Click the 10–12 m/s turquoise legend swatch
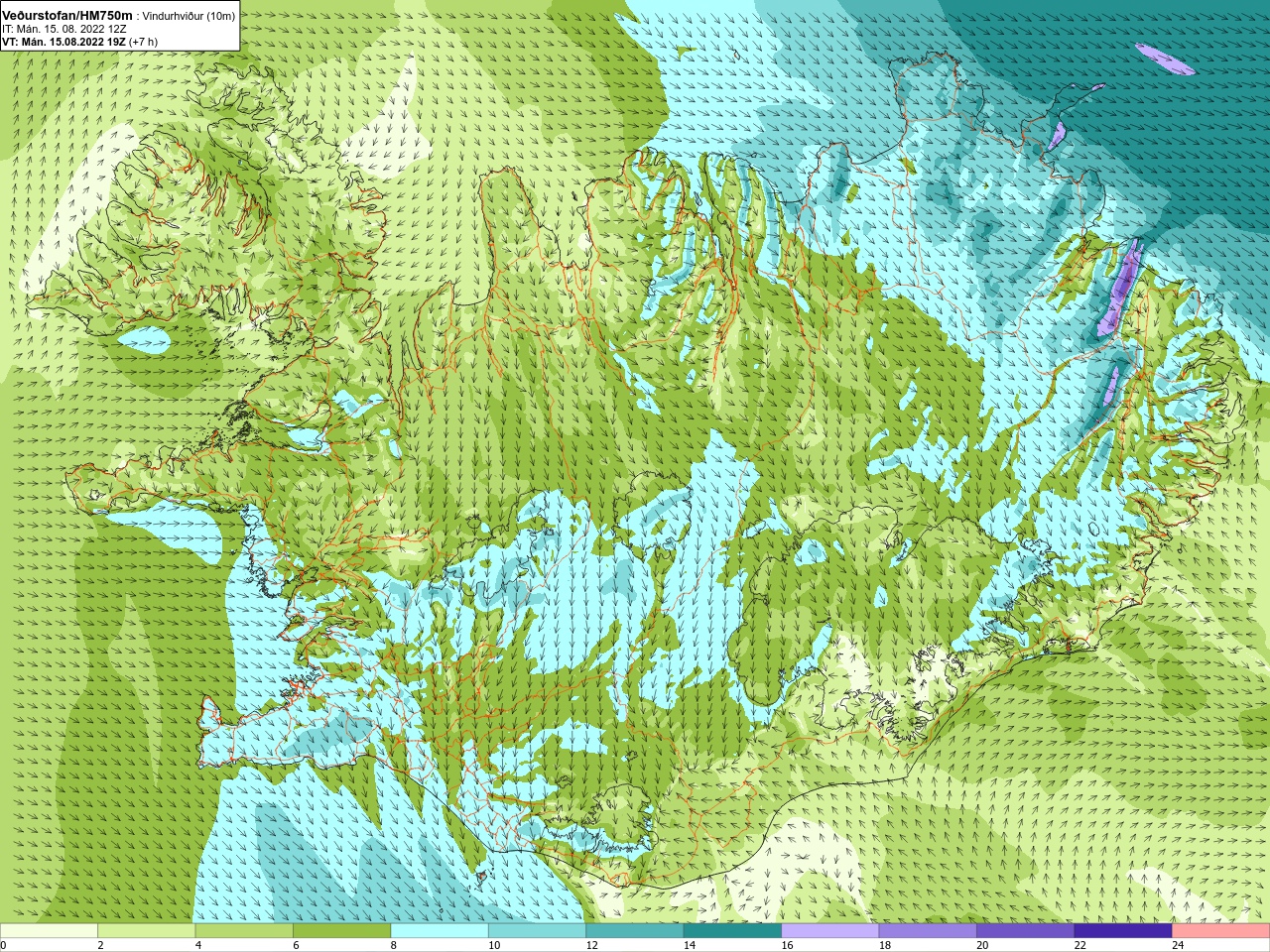The height and width of the screenshot is (952, 1270). click(x=537, y=931)
